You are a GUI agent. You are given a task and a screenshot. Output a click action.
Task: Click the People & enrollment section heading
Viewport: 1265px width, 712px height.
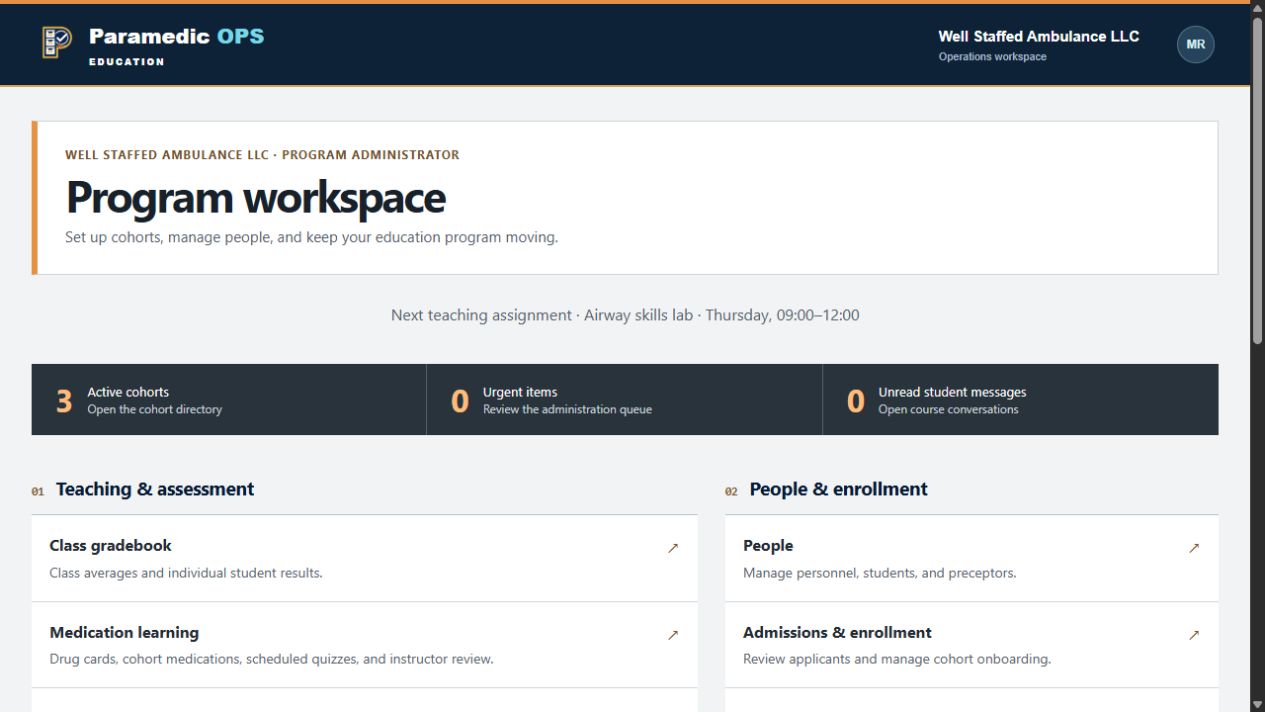(839, 489)
